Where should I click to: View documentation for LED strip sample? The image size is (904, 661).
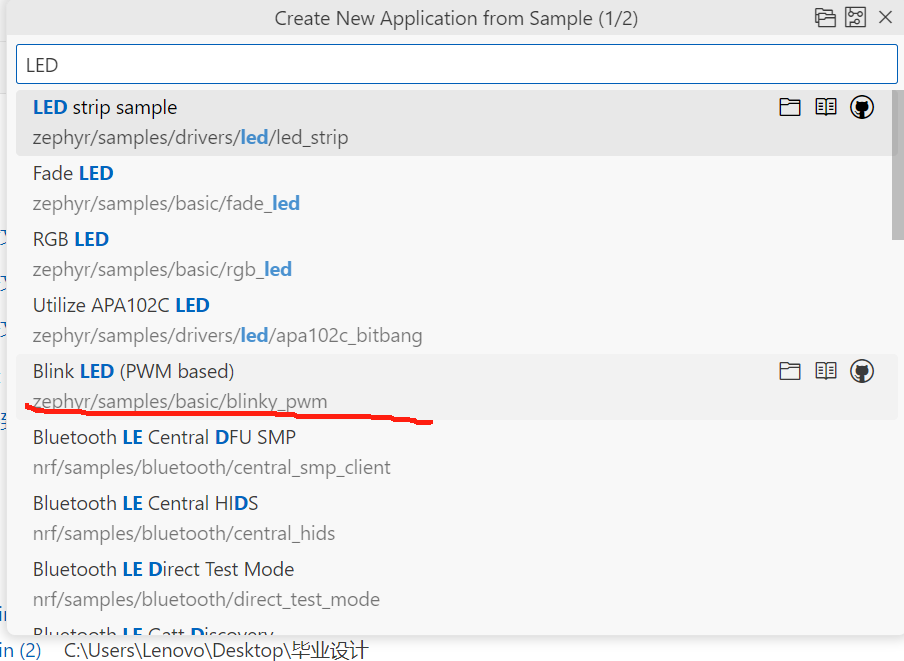tap(826, 107)
